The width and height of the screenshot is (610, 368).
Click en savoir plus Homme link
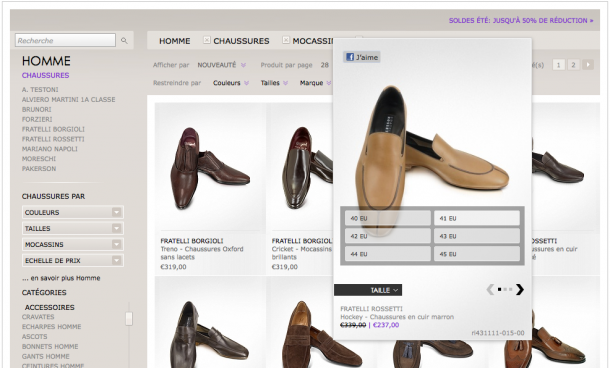61,278
